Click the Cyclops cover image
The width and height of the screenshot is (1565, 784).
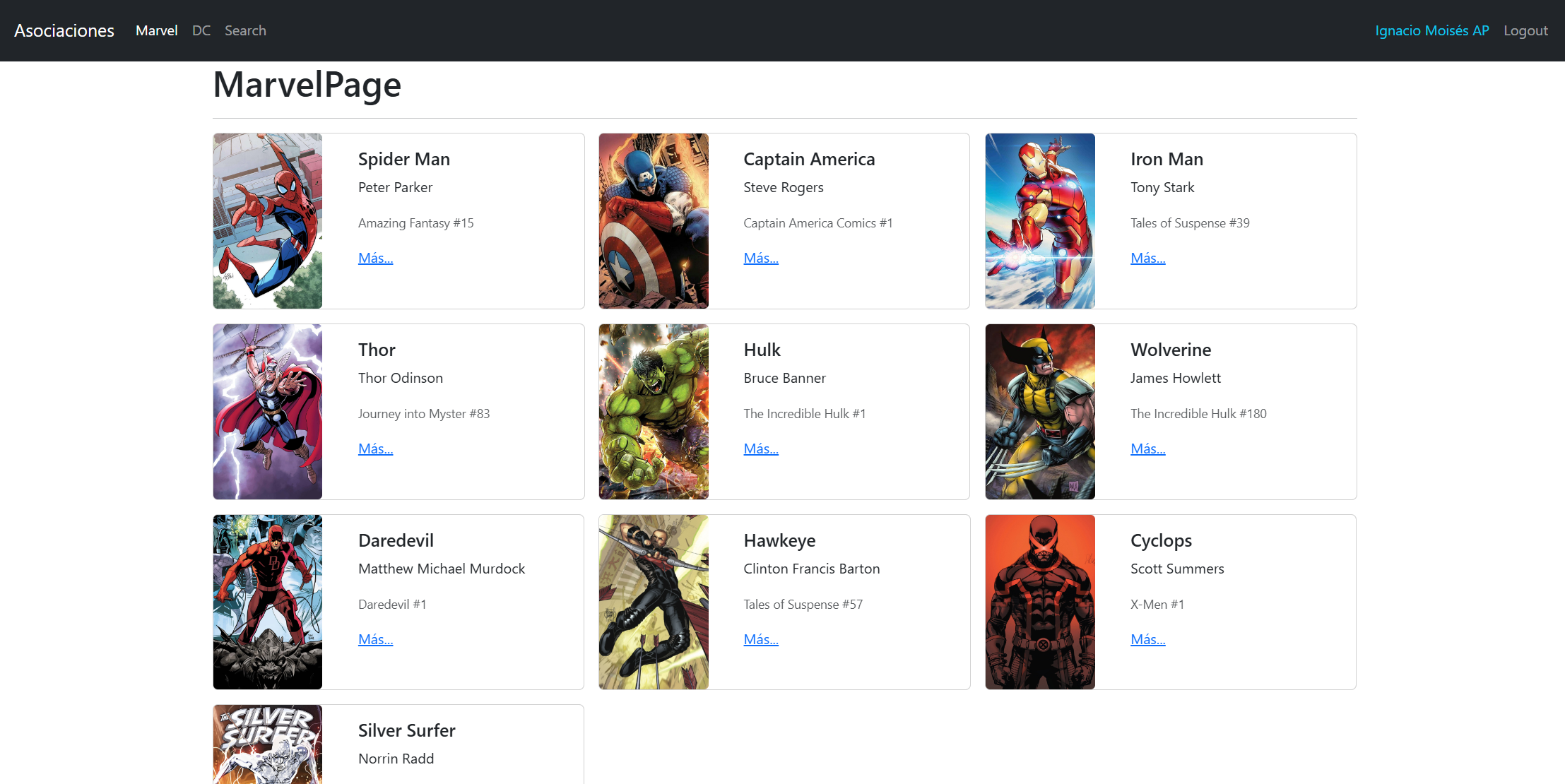click(1040, 602)
